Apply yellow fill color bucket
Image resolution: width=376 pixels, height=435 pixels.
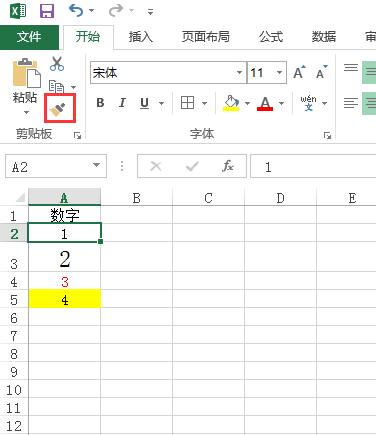click(x=231, y=103)
